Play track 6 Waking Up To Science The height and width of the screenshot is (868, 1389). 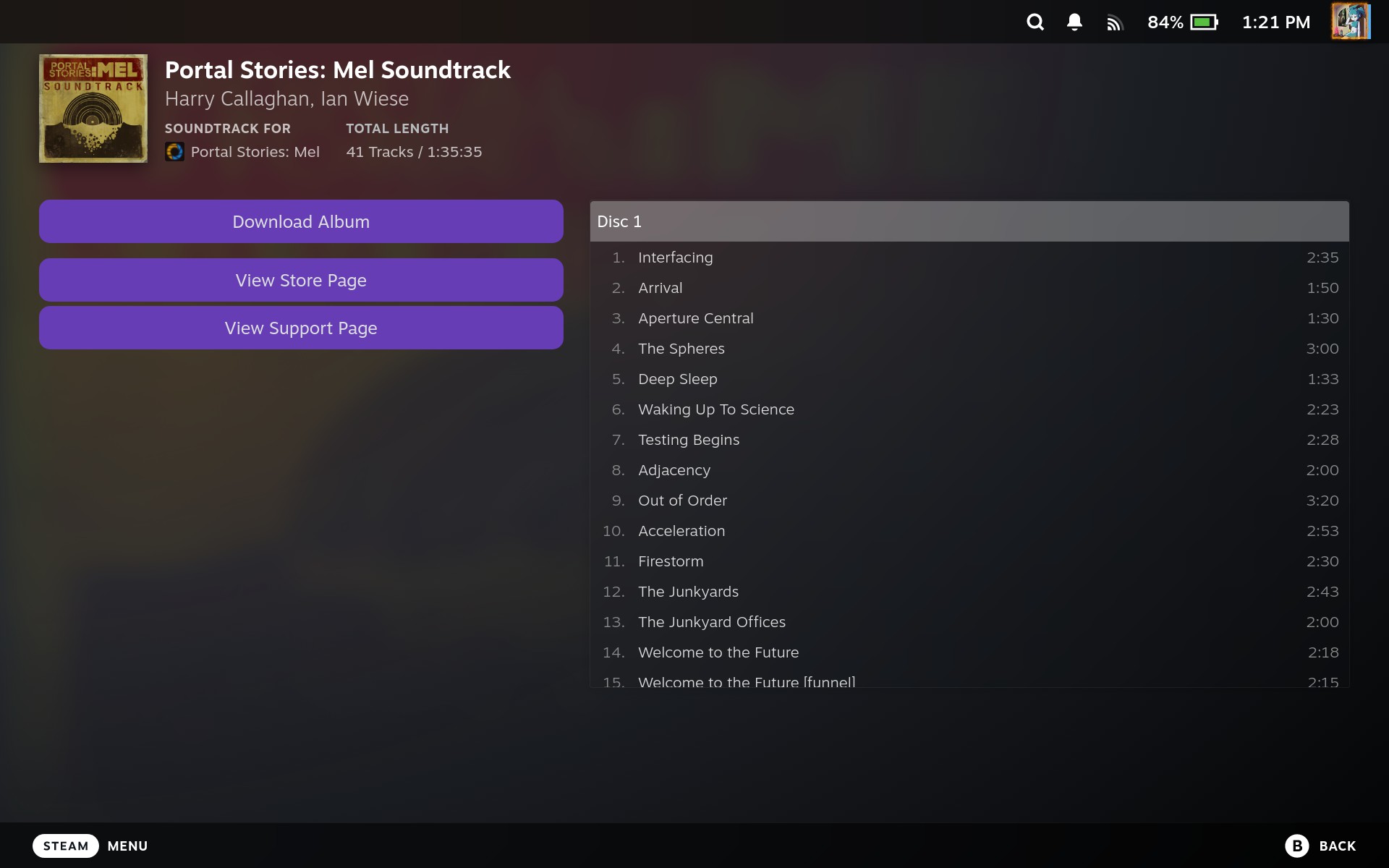coord(969,409)
